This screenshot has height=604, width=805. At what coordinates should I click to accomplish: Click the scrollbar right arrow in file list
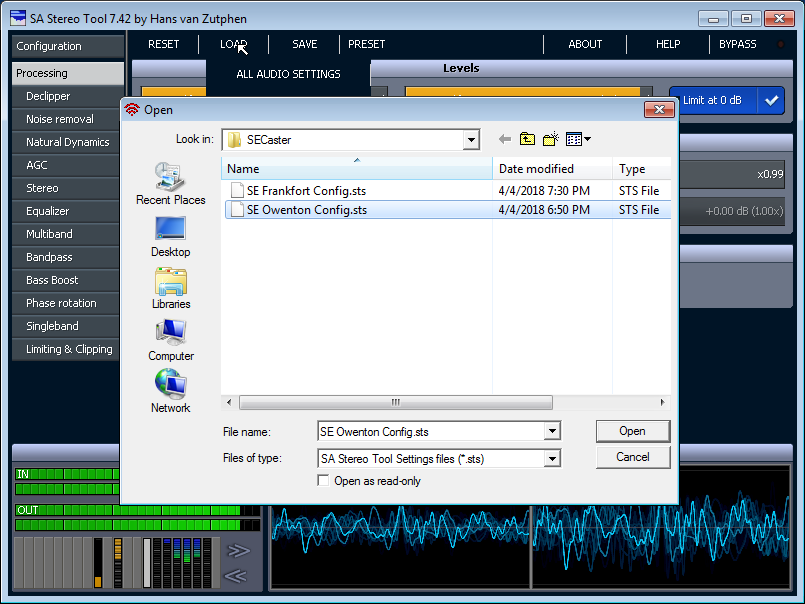click(662, 402)
